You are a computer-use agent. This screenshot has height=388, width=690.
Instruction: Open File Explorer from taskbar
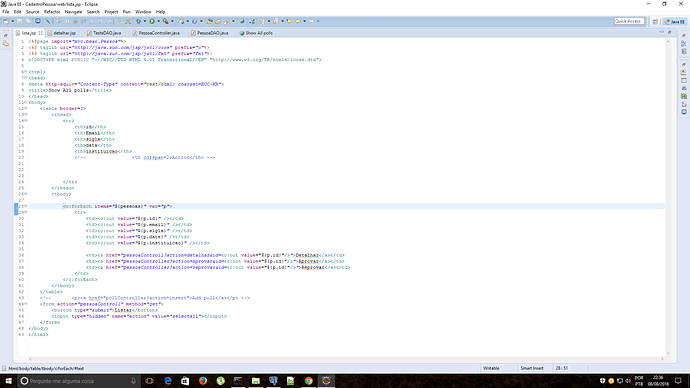point(256,381)
